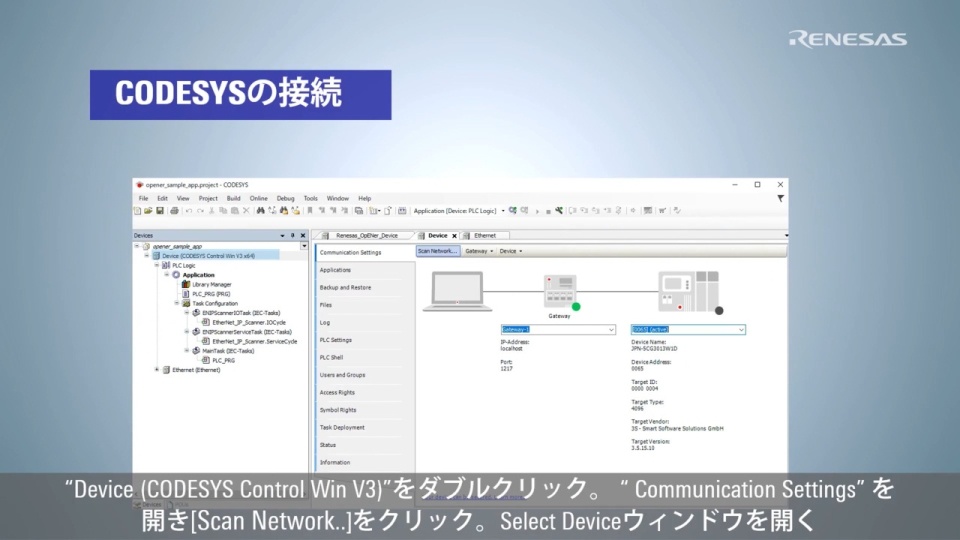Click the filter funnel icon top-right
960x540 pixels.
tap(781, 198)
